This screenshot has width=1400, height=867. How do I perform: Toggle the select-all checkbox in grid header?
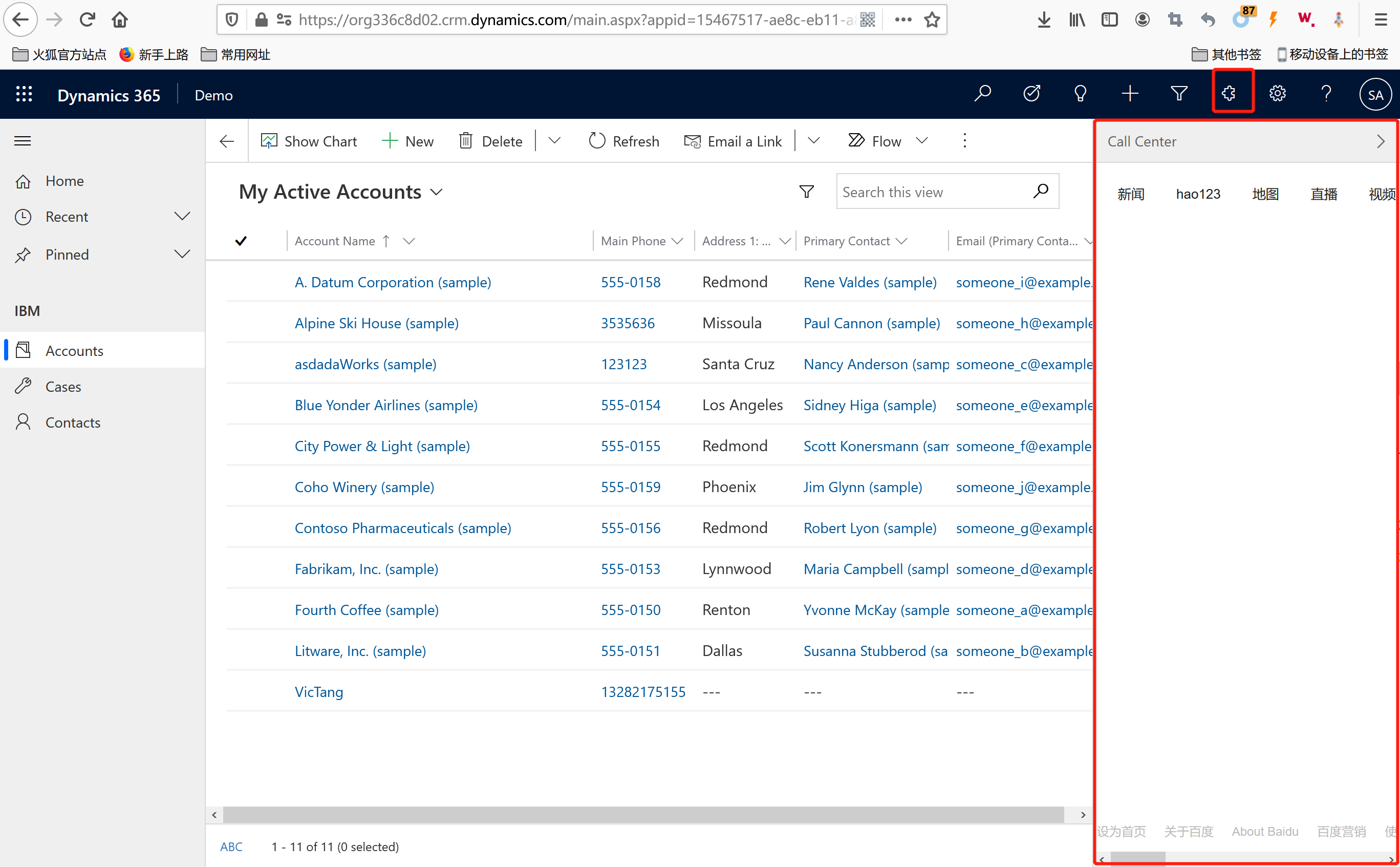(x=241, y=241)
